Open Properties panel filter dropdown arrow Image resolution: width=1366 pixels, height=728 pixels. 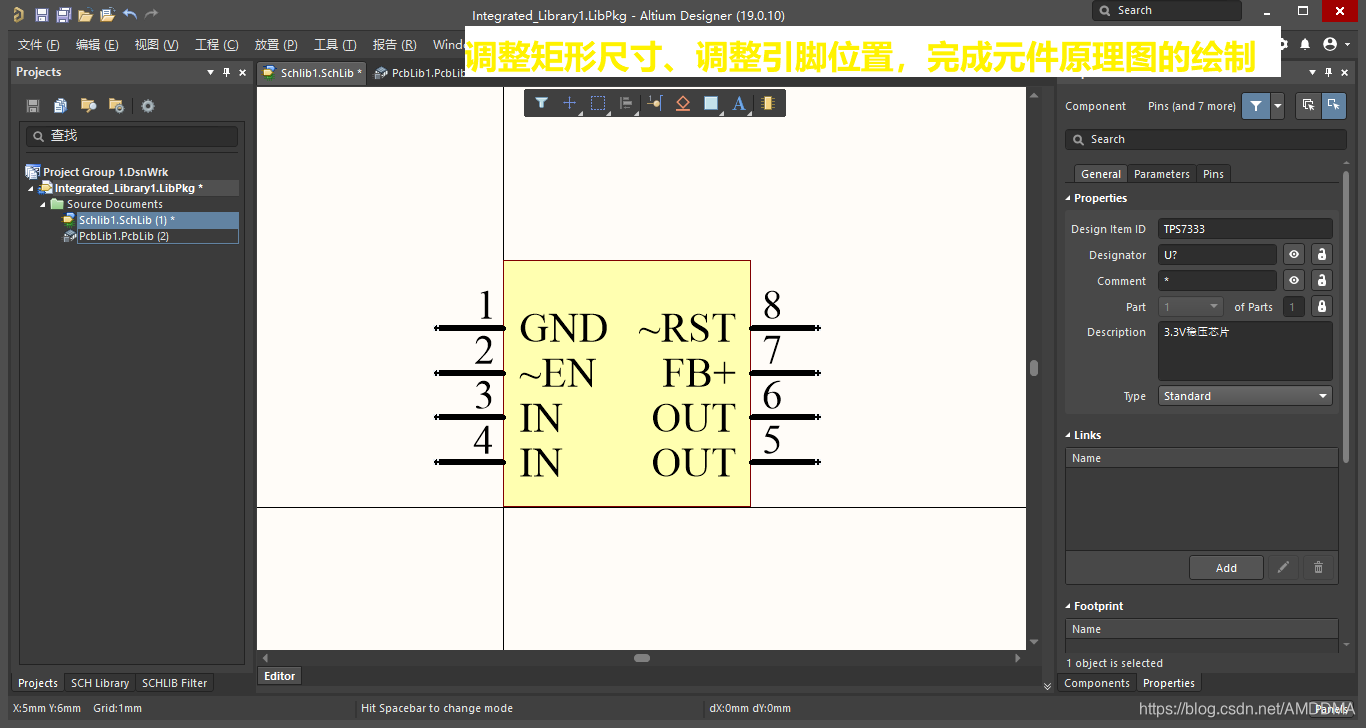1277,106
